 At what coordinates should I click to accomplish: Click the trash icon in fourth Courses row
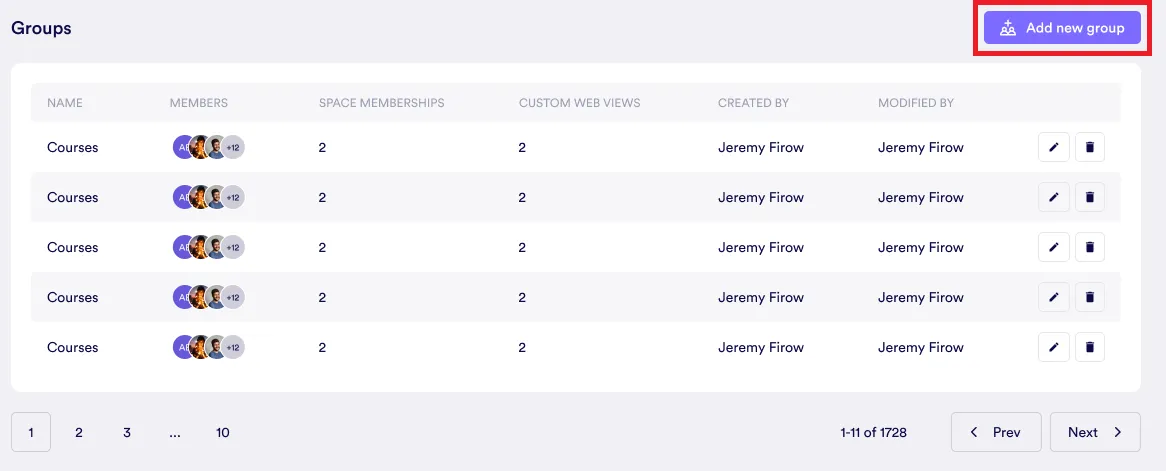[x=1090, y=297]
